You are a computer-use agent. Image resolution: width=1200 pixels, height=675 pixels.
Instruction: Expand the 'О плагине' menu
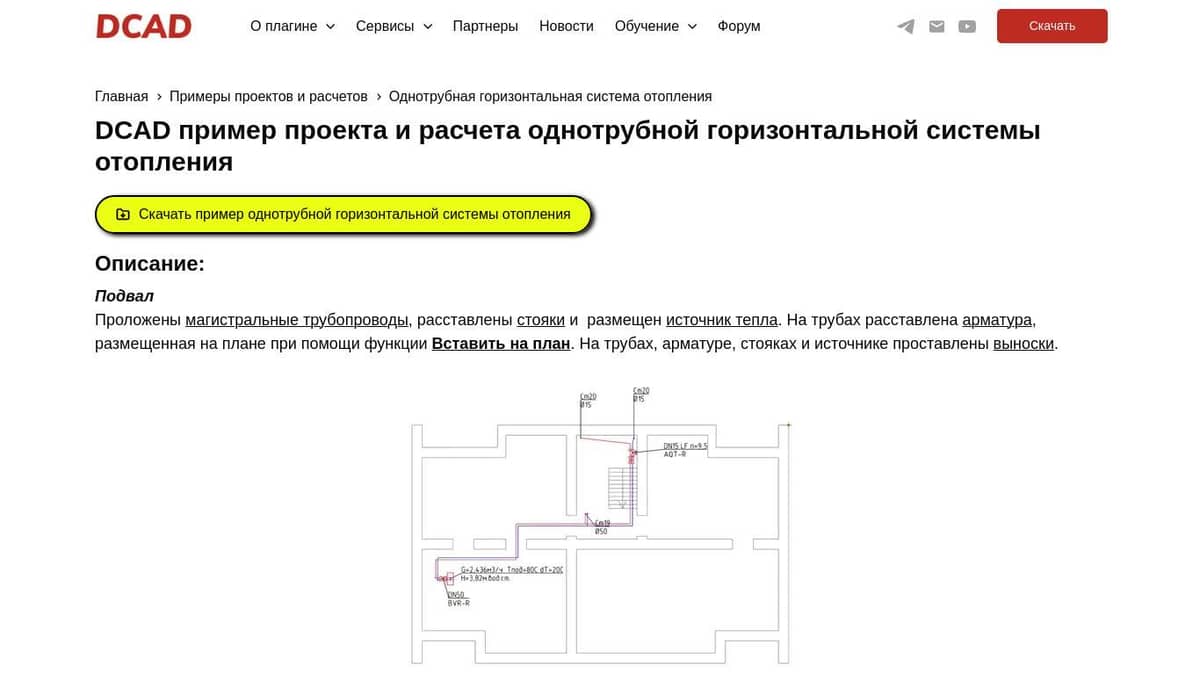pos(292,26)
